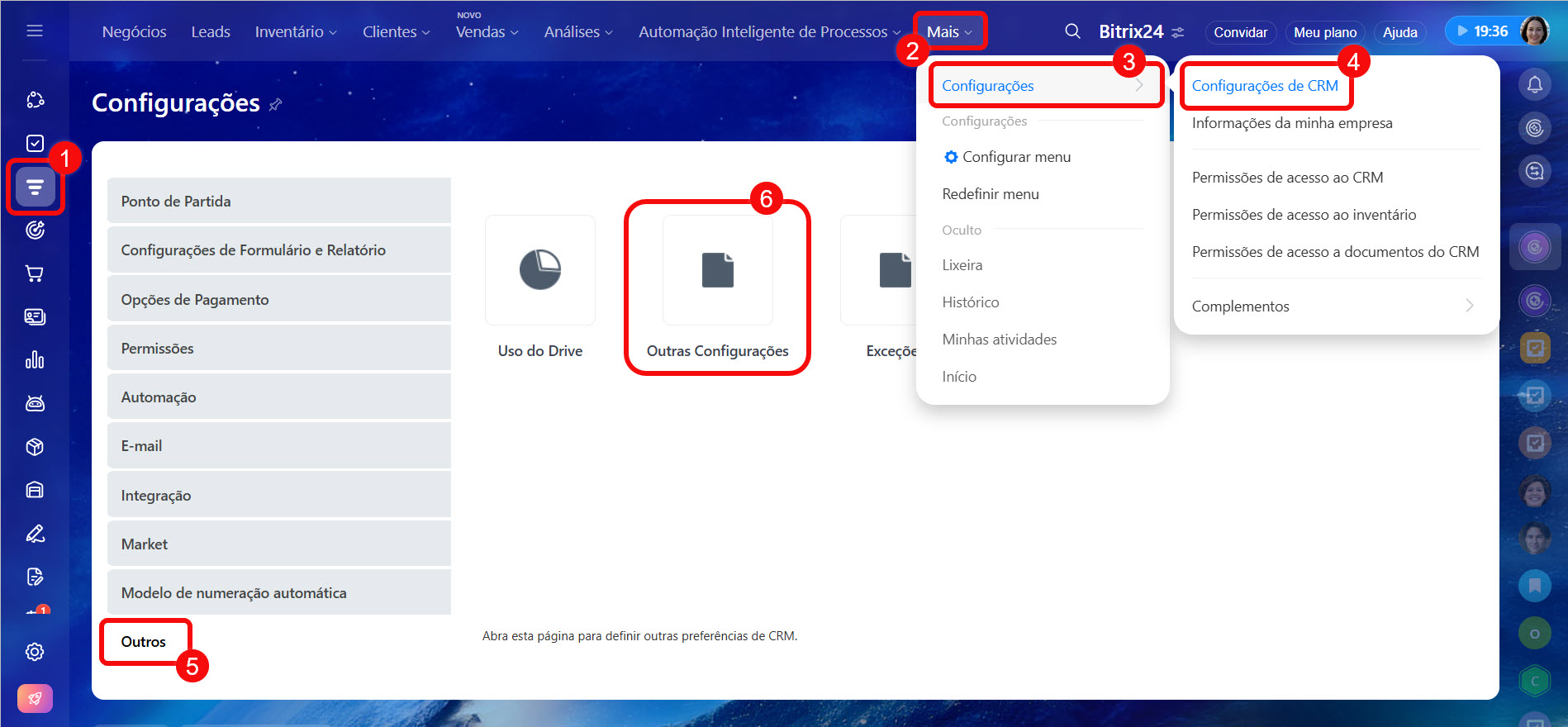Open the hamburger menu in the top-left corner
This screenshot has width=1568, height=727.
pos(35,31)
